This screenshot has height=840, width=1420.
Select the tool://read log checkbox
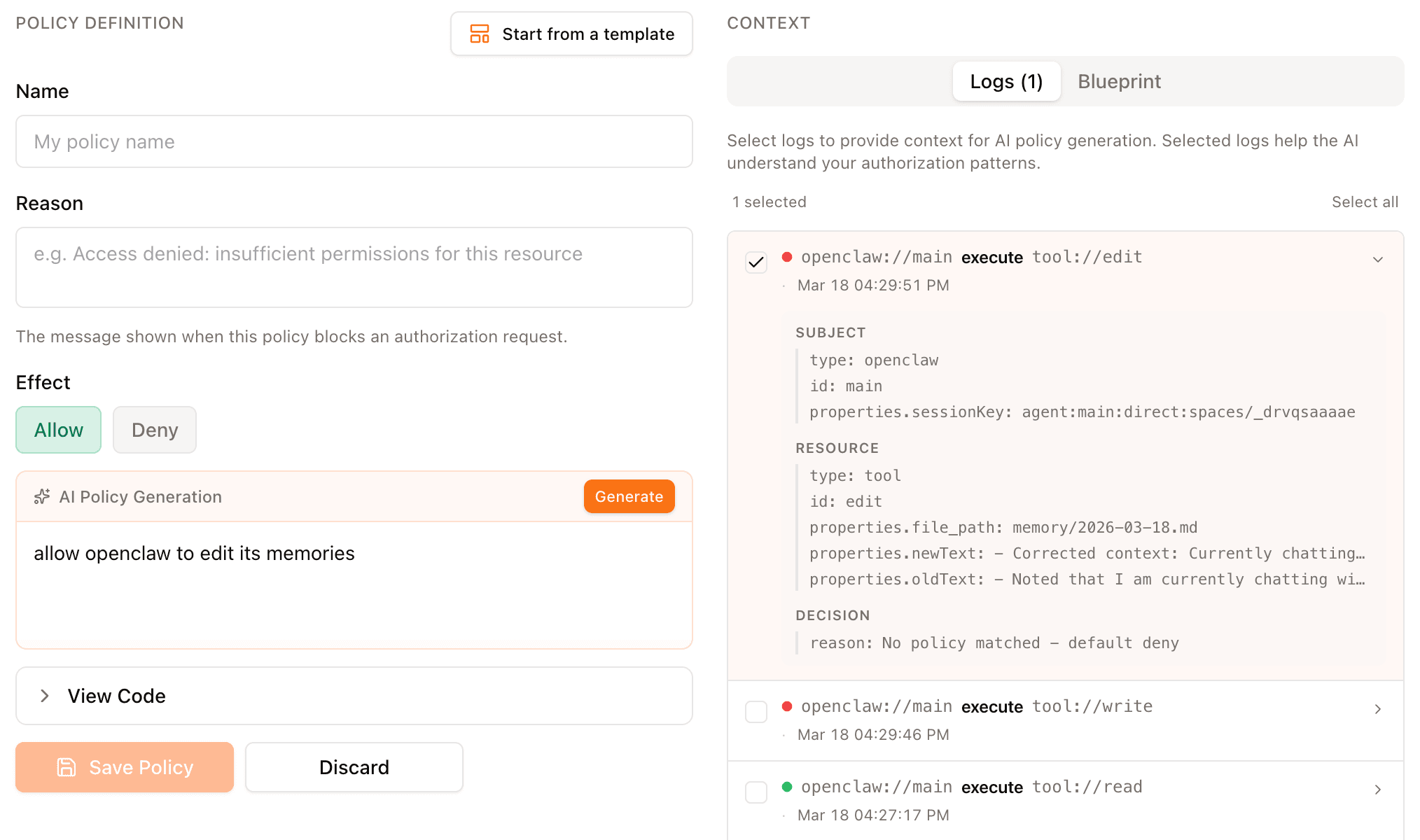pyautogui.click(x=756, y=792)
